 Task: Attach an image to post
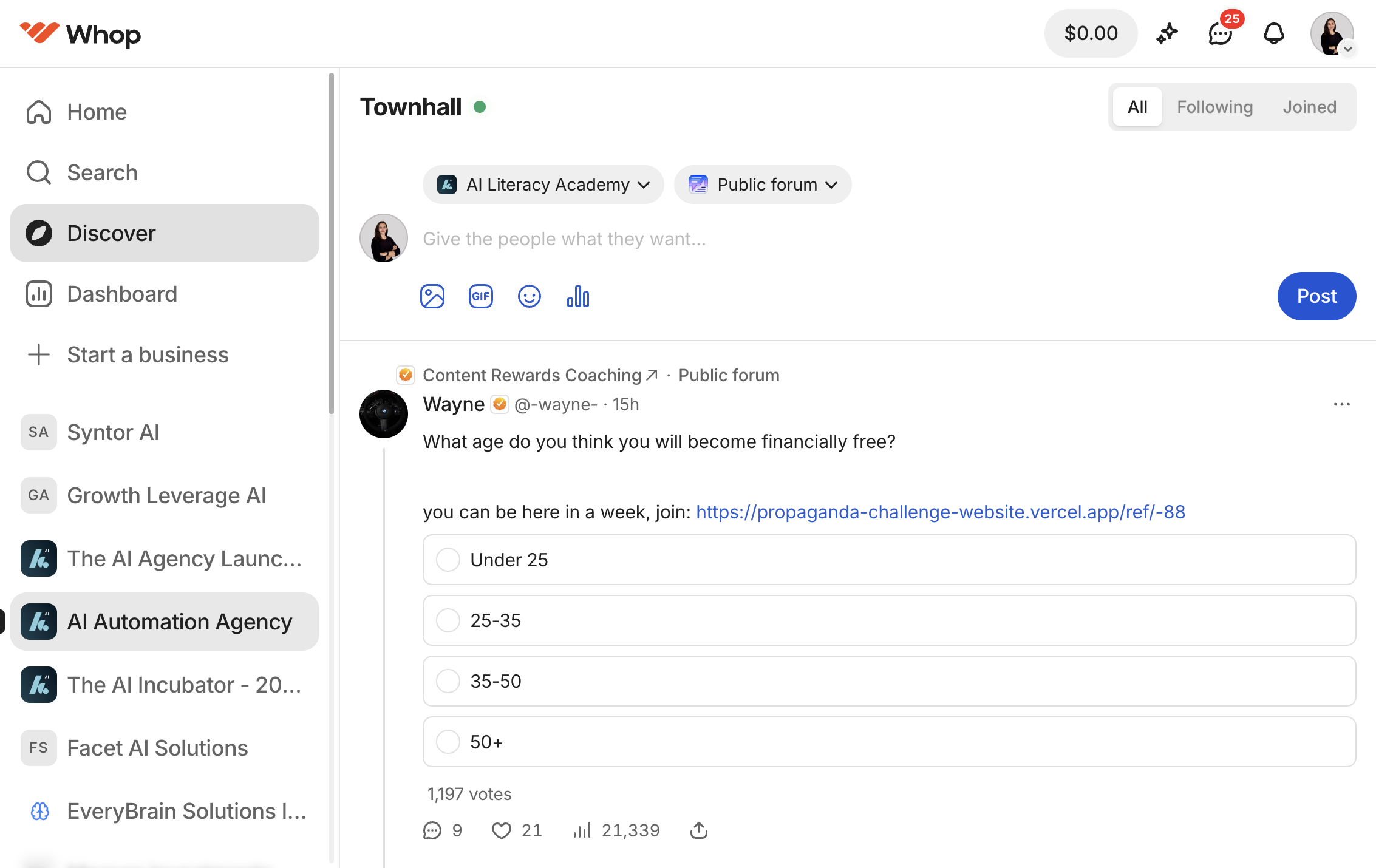[x=432, y=296]
